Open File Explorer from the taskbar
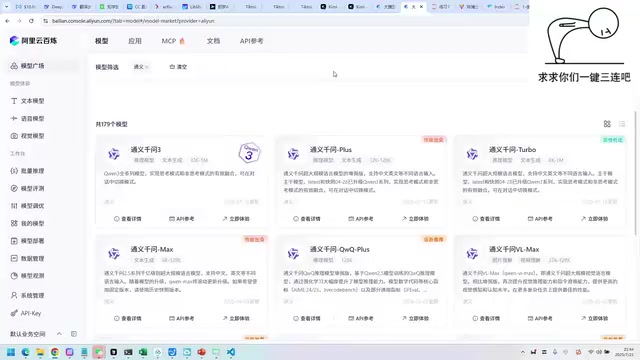 click(40, 352)
